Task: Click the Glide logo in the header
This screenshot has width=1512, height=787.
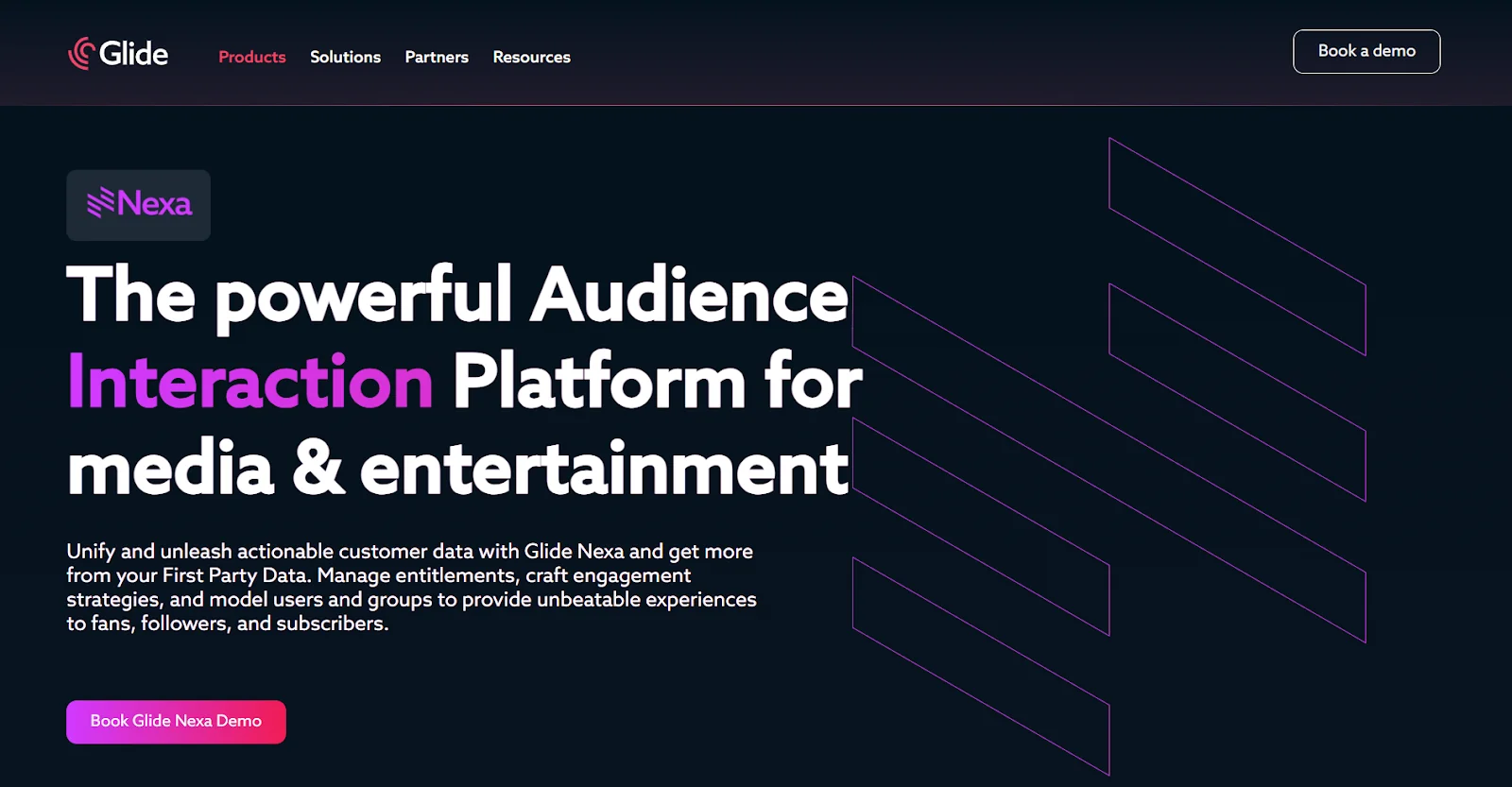Action: coord(118,54)
